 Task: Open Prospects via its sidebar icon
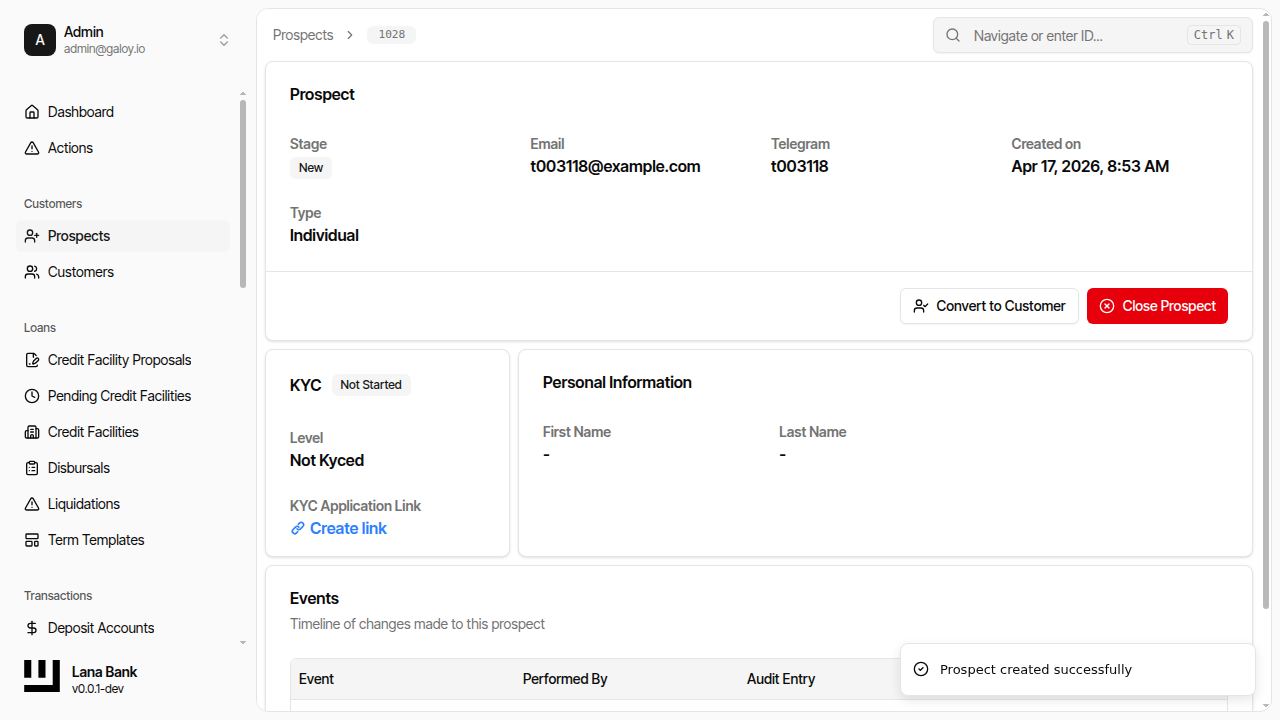click(x=31, y=235)
